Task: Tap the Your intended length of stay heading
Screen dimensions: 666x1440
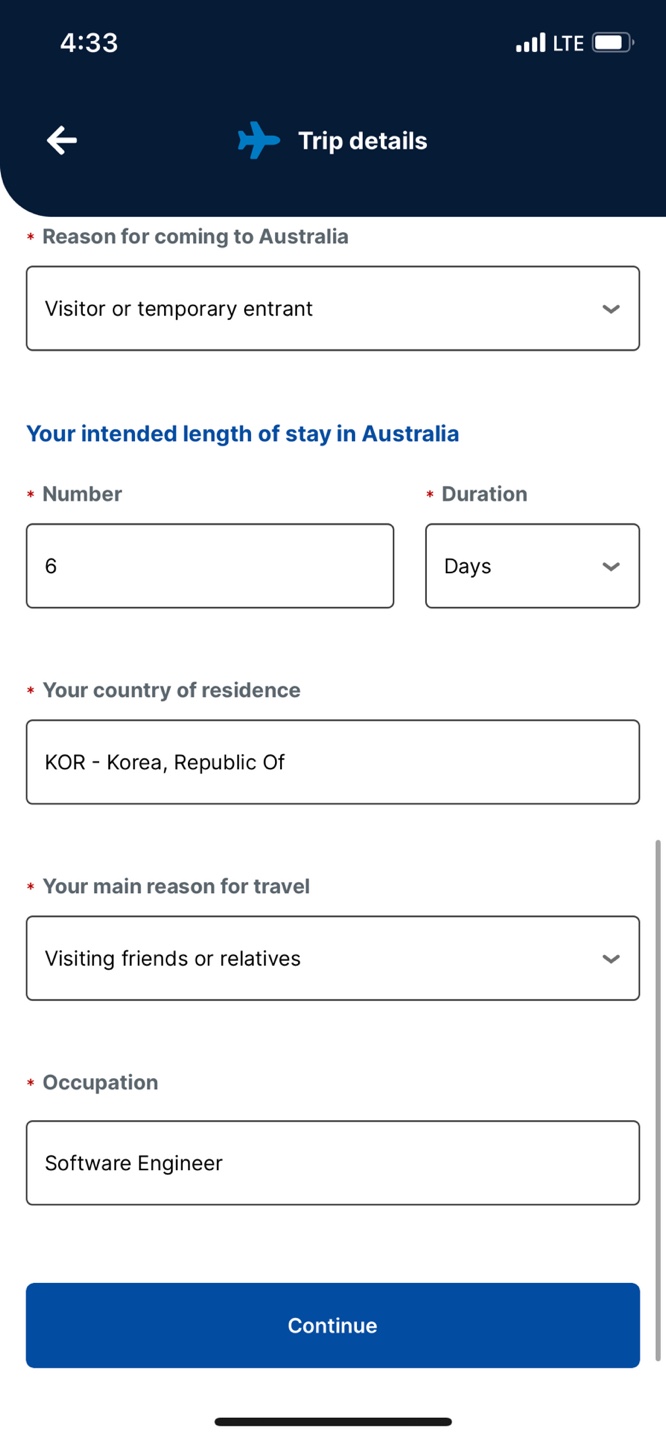Action: pyautogui.click(x=242, y=434)
